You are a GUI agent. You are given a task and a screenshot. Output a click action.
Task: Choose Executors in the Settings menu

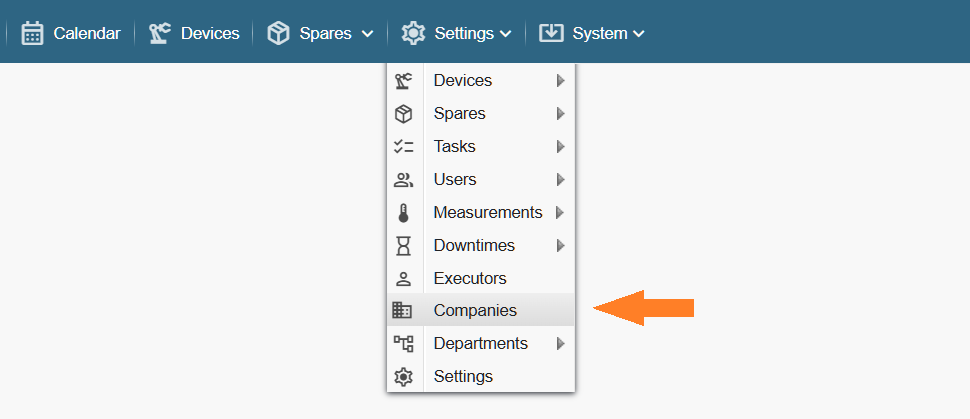(470, 278)
